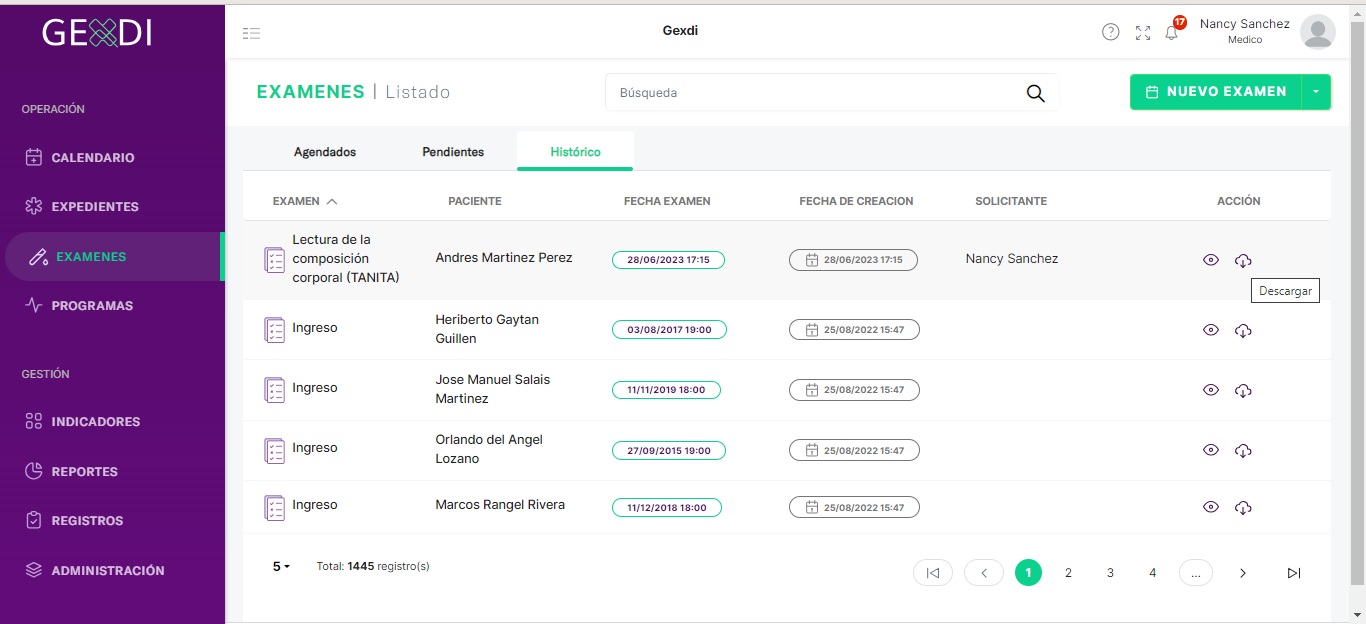
Task: Click exam icon in Orlando del Angel row
Action: pyautogui.click(x=274, y=450)
